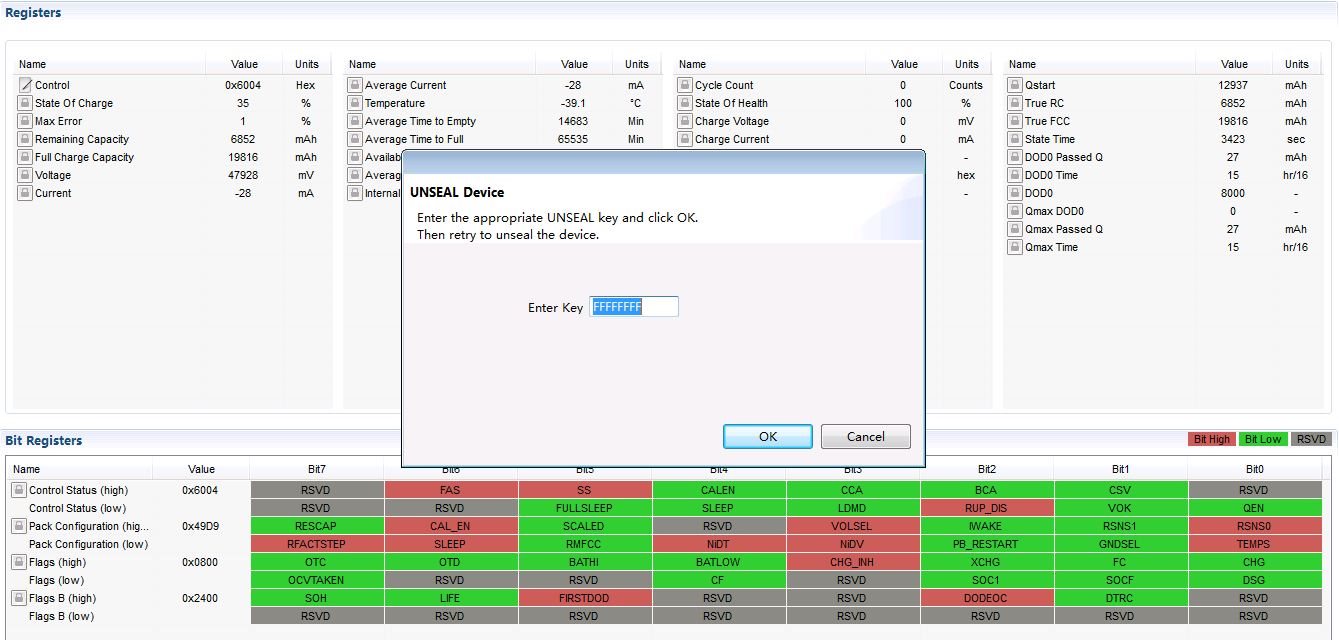Click the Enter Key input field
The height and width of the screenshot is (640, 1339).
(634, 307)
